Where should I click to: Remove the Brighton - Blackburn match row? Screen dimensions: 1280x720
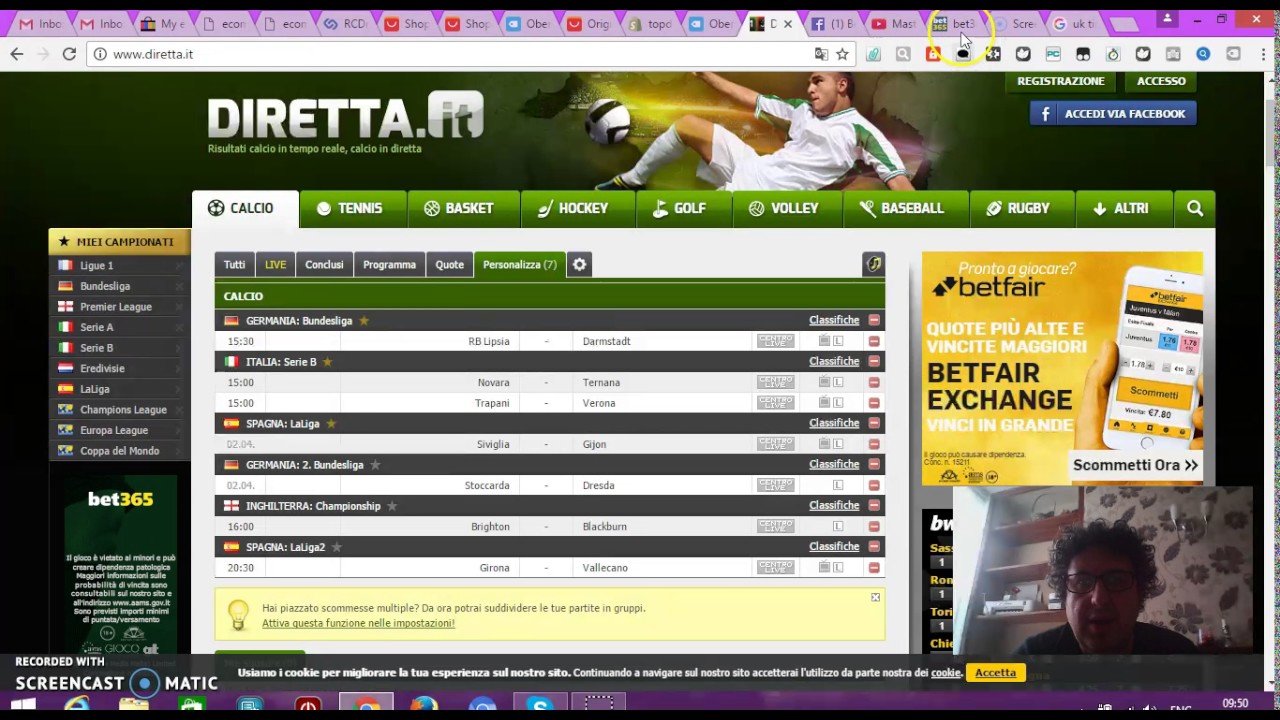(874, 526)
